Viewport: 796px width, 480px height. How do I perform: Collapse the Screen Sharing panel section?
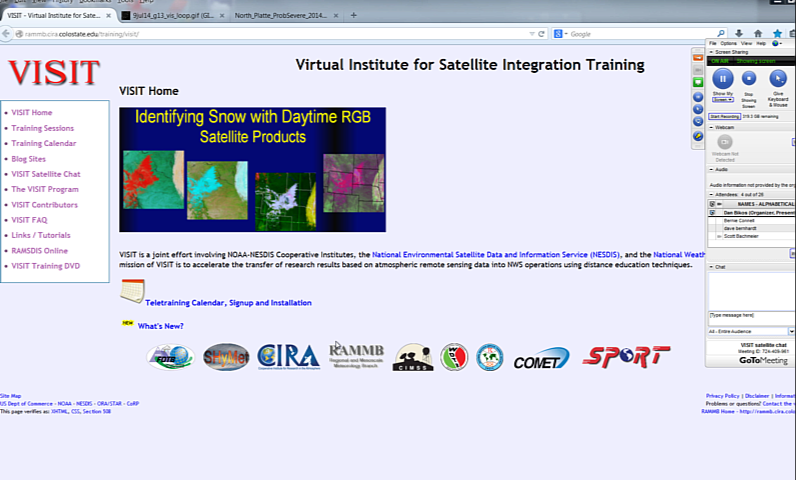tap(711, 52)
